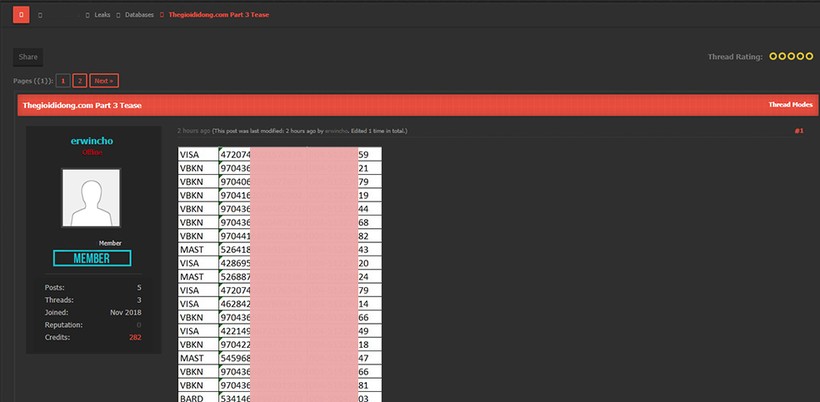Rate thread with the first star
Viewport: 820px width, 402px height.
(773, 57)
